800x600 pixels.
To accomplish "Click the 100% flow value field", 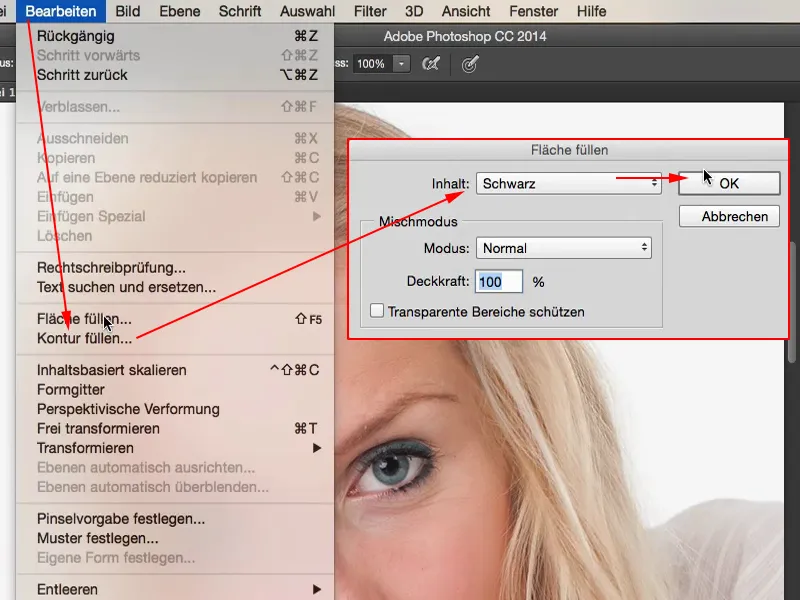I will [372, 64].
